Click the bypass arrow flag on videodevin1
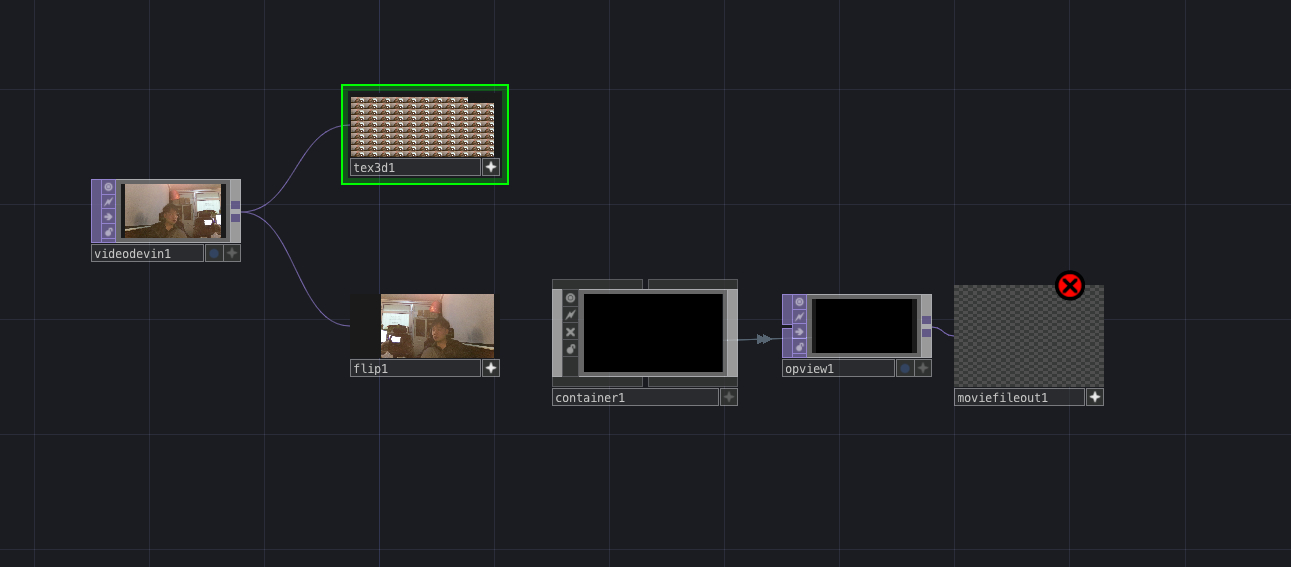This screenshot has height=567, width=1291. tap(109, 217)
